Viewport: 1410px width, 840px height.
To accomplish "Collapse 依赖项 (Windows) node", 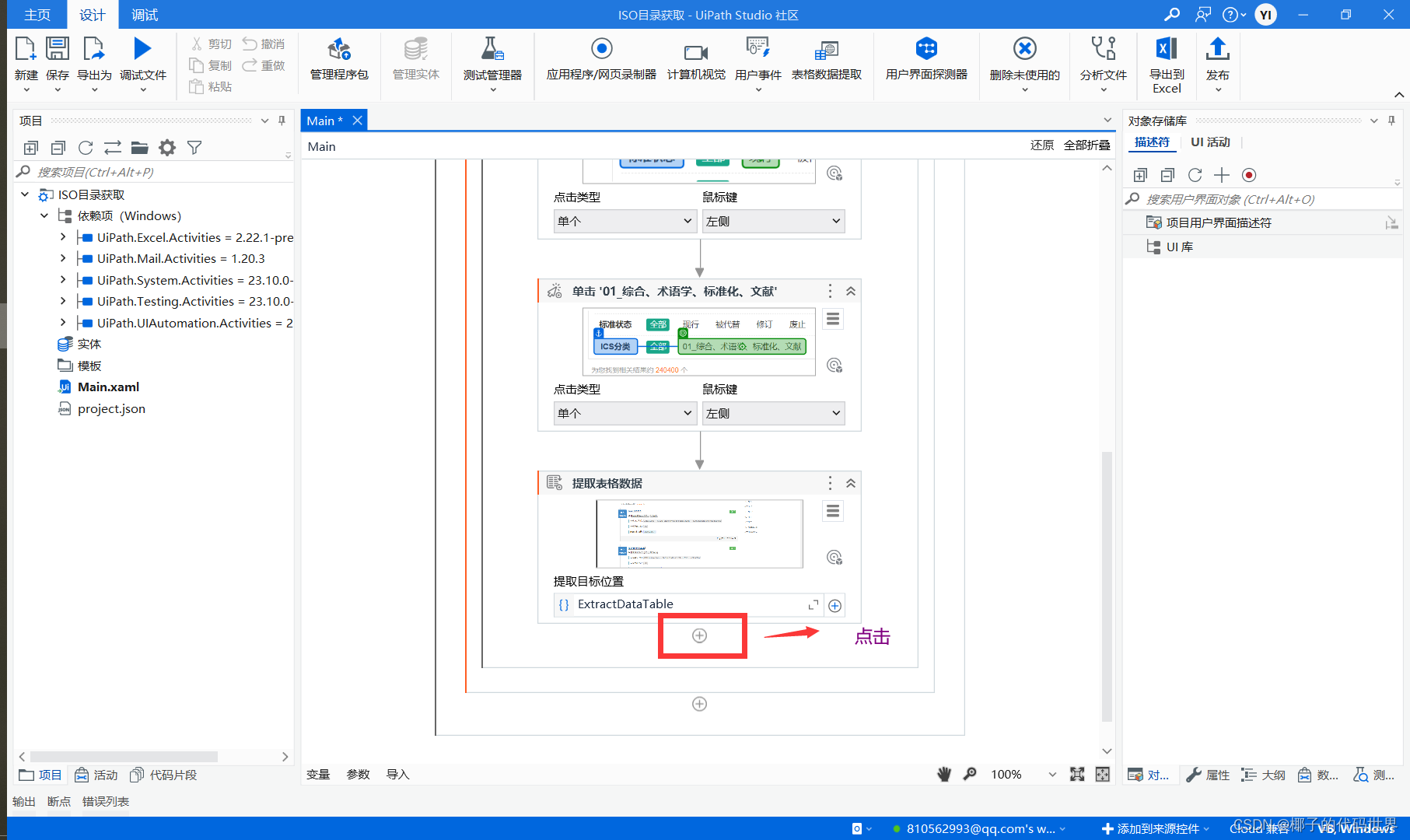I will pos(44,215).
